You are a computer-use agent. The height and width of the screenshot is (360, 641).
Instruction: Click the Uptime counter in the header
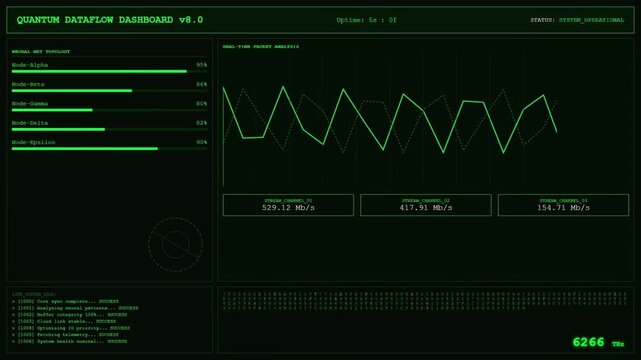point(366,20)
